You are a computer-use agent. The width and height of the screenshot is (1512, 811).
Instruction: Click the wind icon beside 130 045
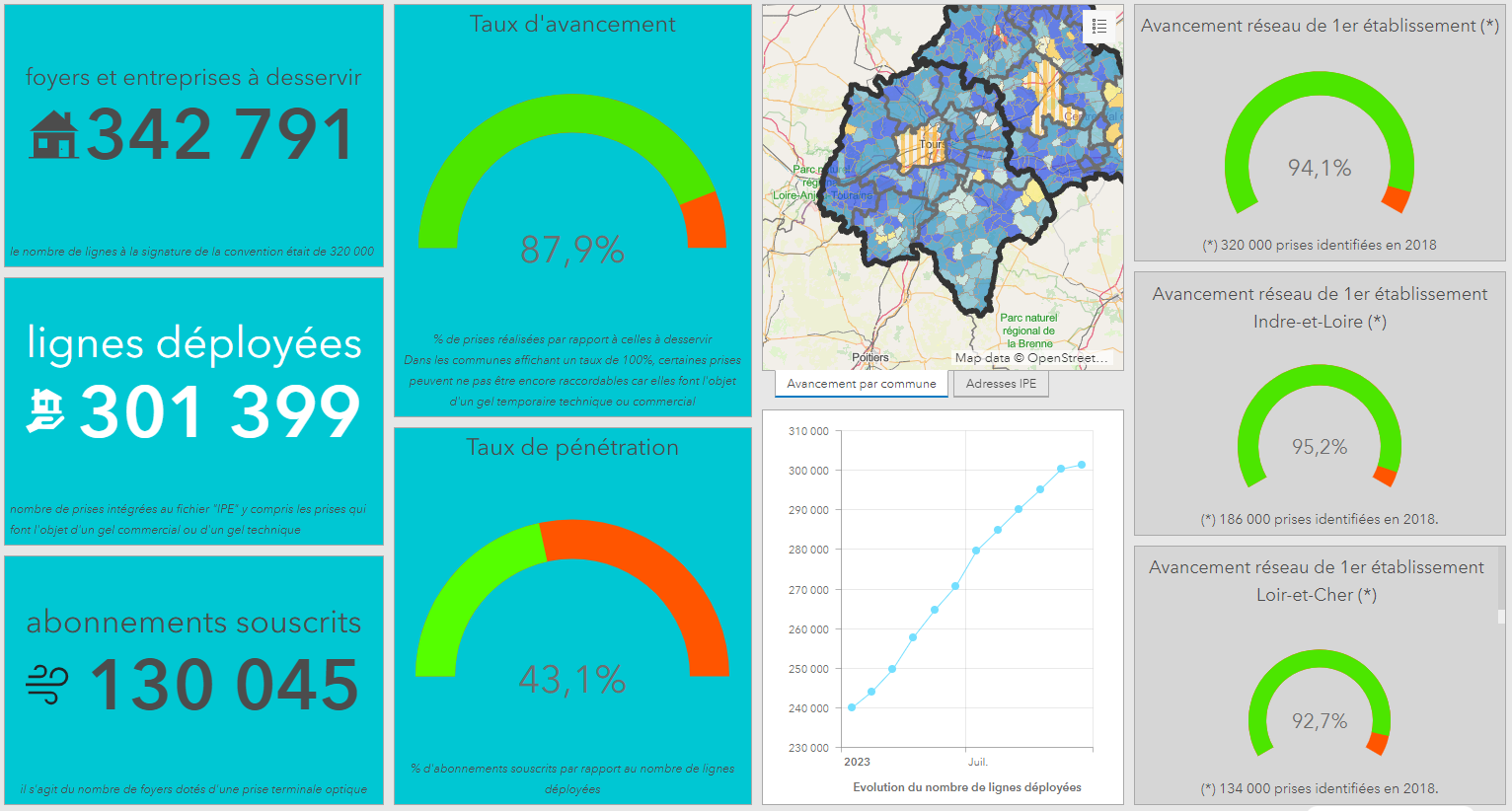pos(47,685)
